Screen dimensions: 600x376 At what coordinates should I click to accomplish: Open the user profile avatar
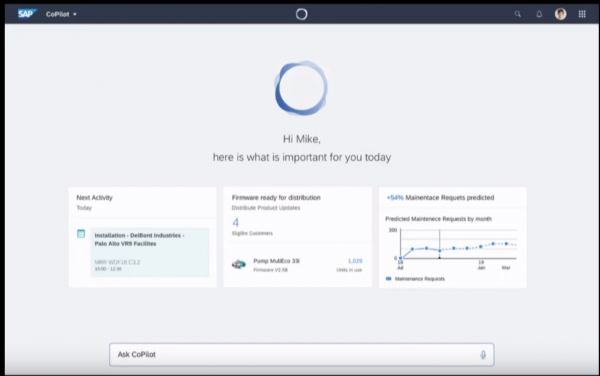tap(561, 14)
